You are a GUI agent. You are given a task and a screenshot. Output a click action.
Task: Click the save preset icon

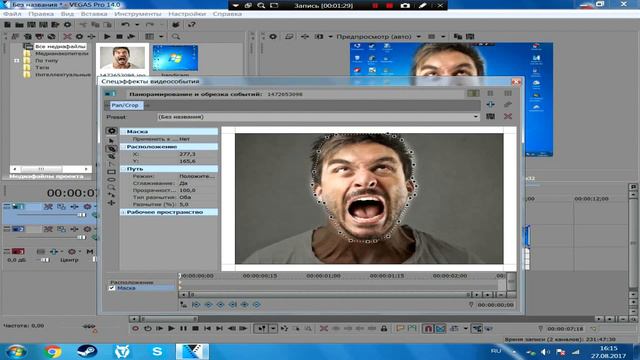click(490, 117)
